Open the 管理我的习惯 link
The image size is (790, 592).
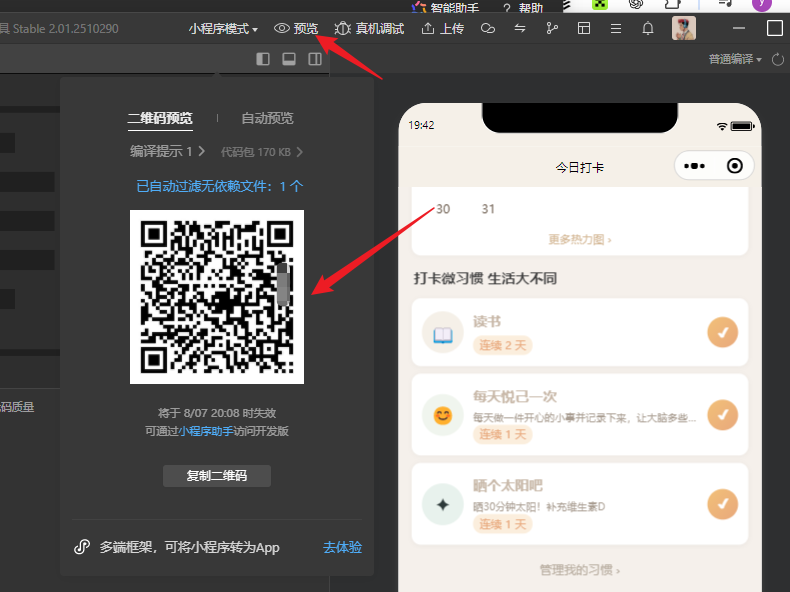pos(579,570)
